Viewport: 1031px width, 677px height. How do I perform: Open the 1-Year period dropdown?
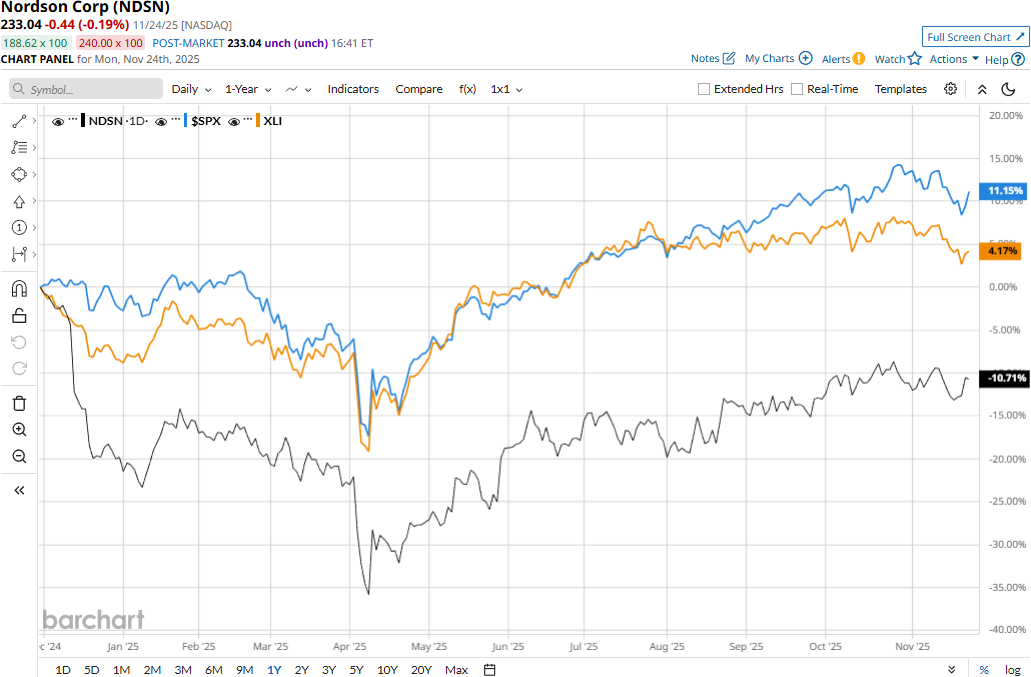click(x=248, y=89)
